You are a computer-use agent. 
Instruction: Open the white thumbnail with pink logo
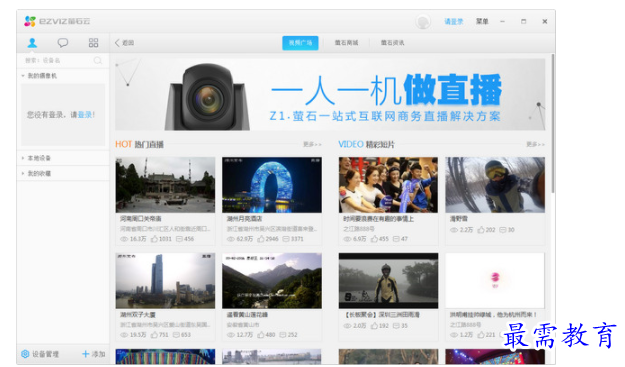(x=495, y=281)
